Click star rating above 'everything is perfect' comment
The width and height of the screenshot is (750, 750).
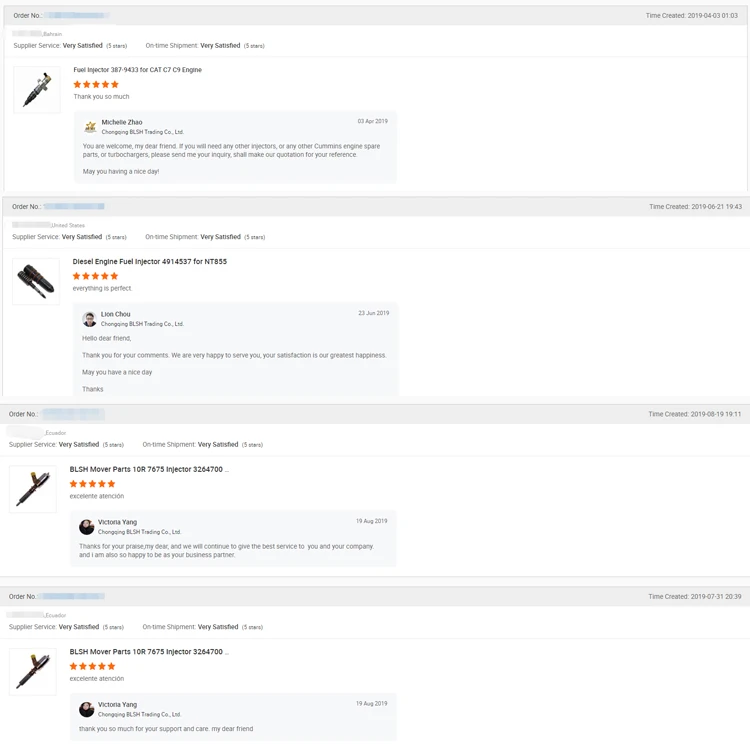(x=95, y=276)
